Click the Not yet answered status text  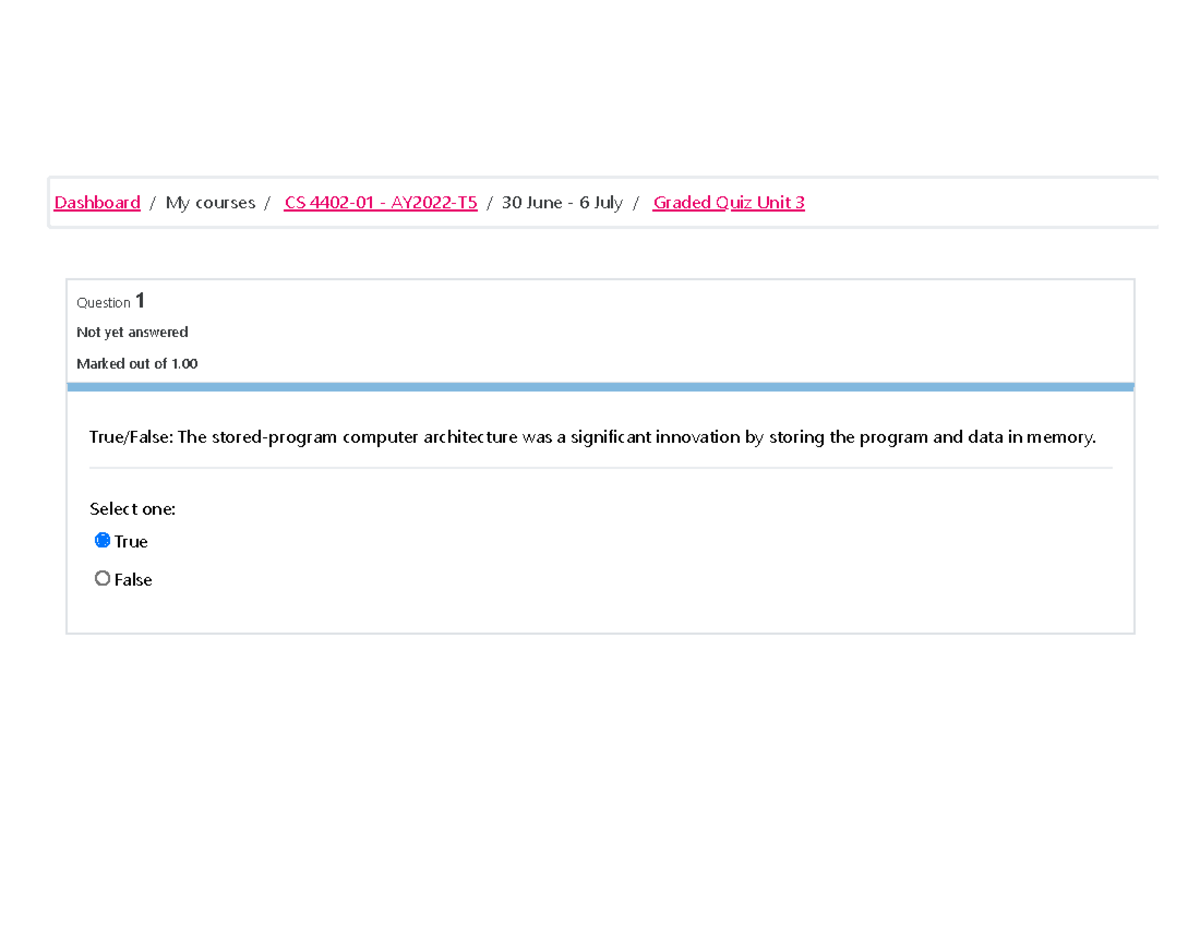(132, 332)
